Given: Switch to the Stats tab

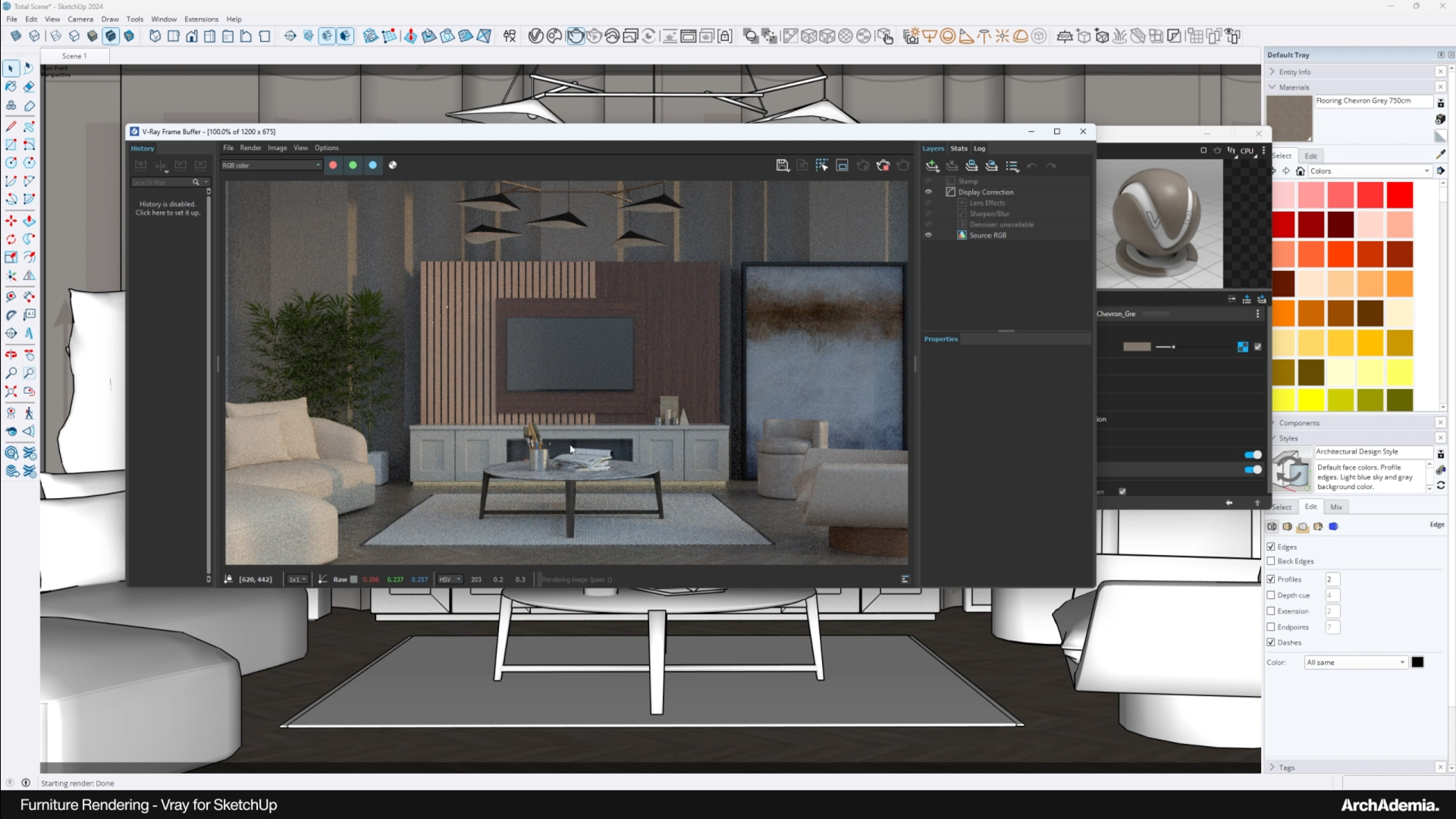Looking at the screenshot, I should point(959,149).
